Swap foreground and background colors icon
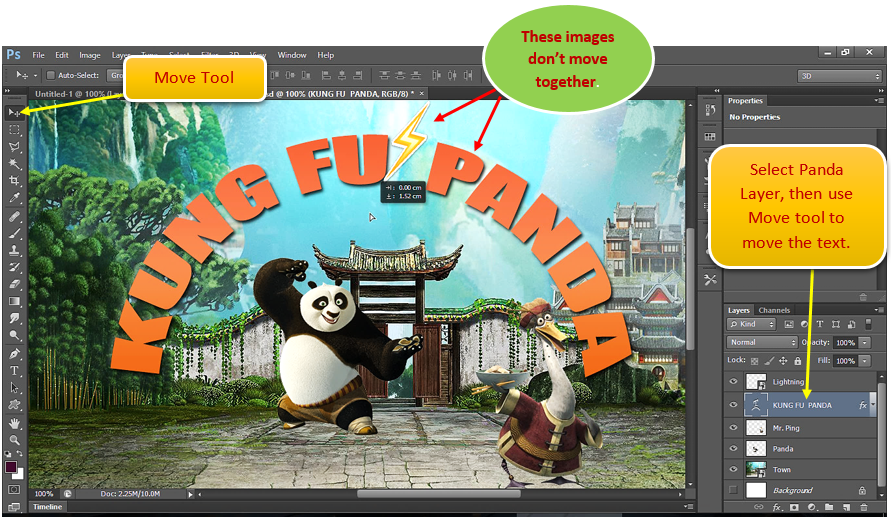The height and width of the screenshot is (519, 891). [19, 454]
